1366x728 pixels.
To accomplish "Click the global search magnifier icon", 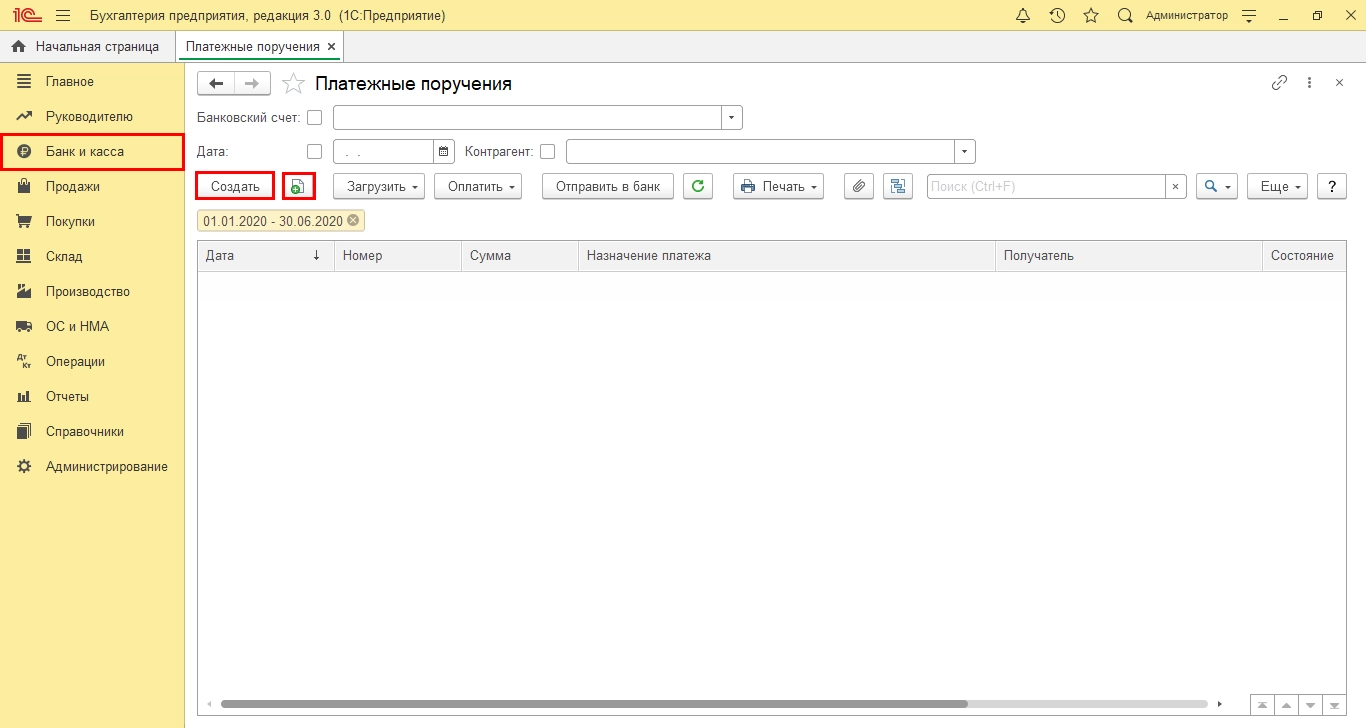I will (x=1125, y=16).
